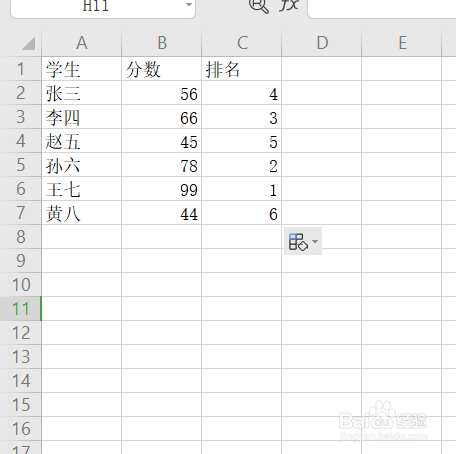Click score cell showing 66
Viewport: 456px width, 454px height.
tap(162, 117)
